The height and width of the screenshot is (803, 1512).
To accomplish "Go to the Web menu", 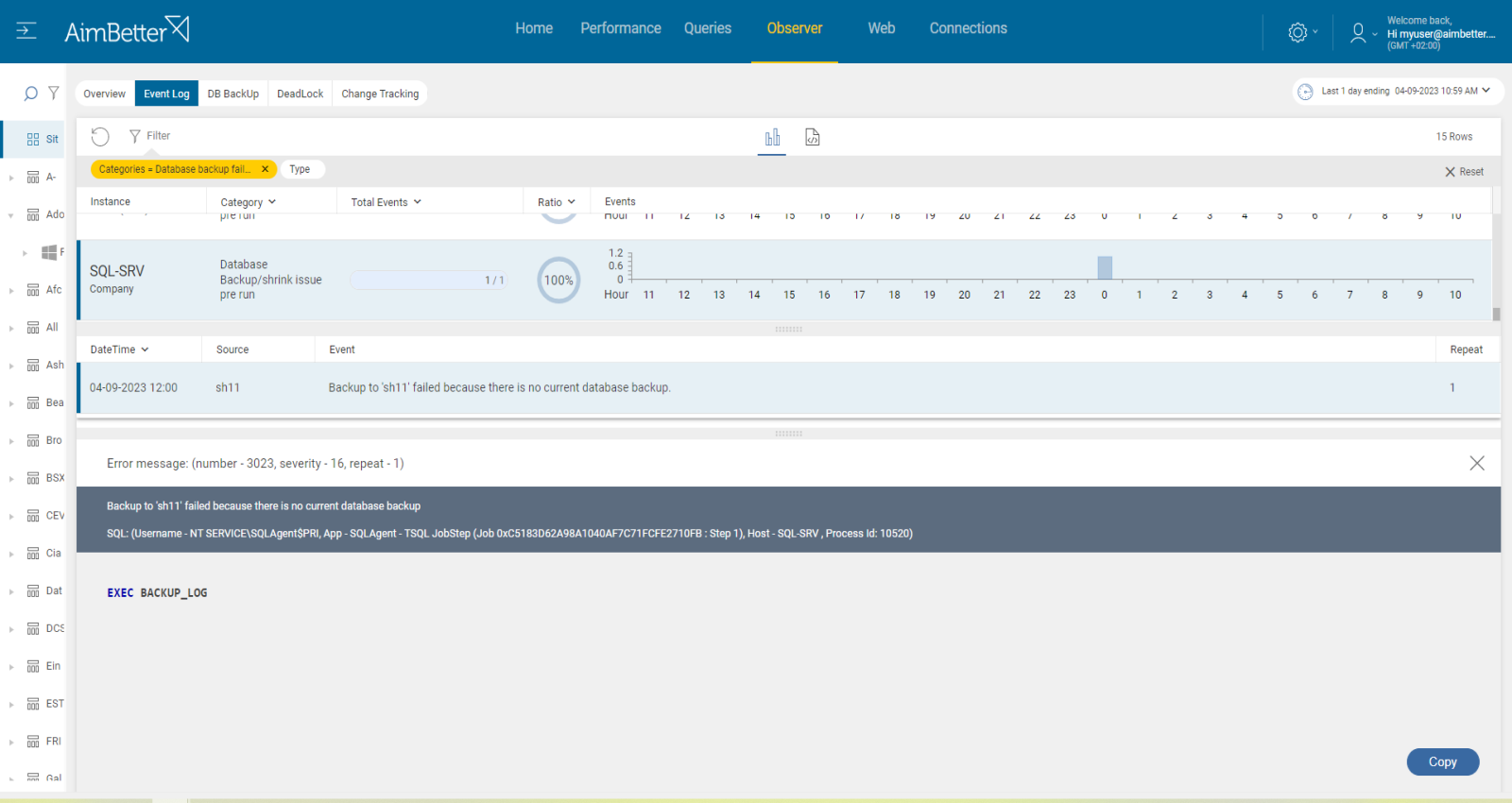I will 882,28.
